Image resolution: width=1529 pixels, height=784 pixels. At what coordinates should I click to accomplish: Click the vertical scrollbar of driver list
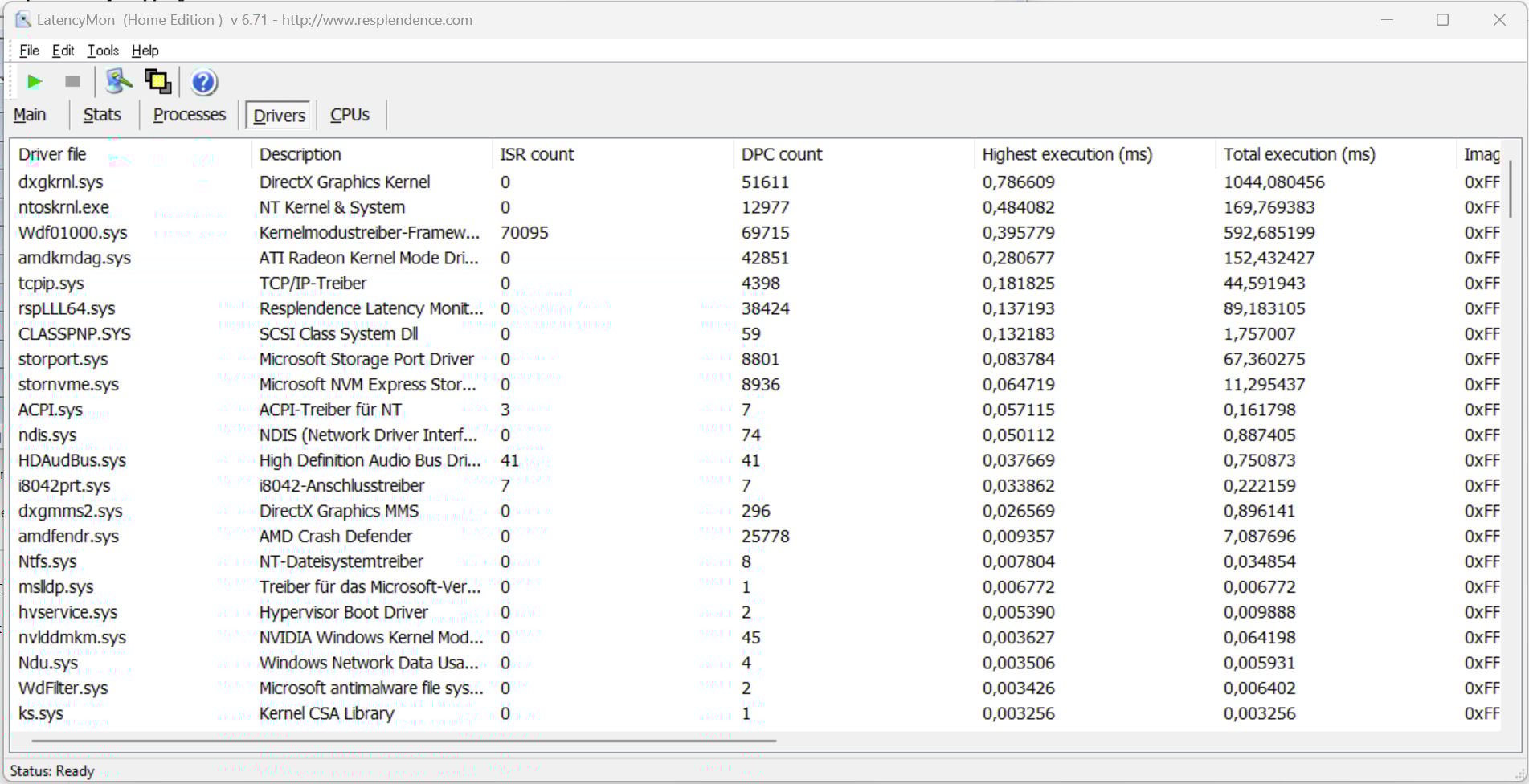pos(1511,189)
